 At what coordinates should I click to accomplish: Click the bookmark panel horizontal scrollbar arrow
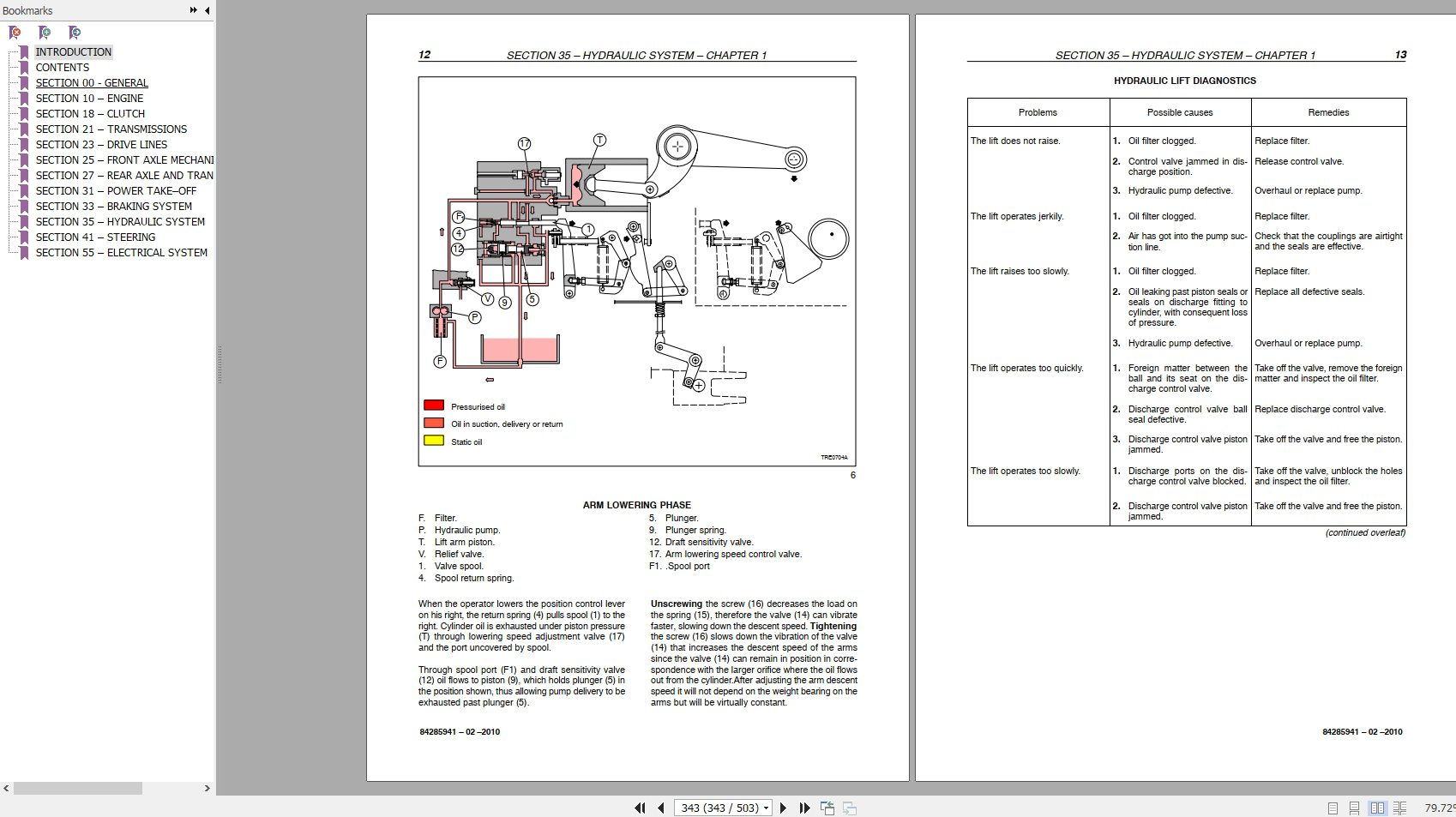tap(206, 786)
